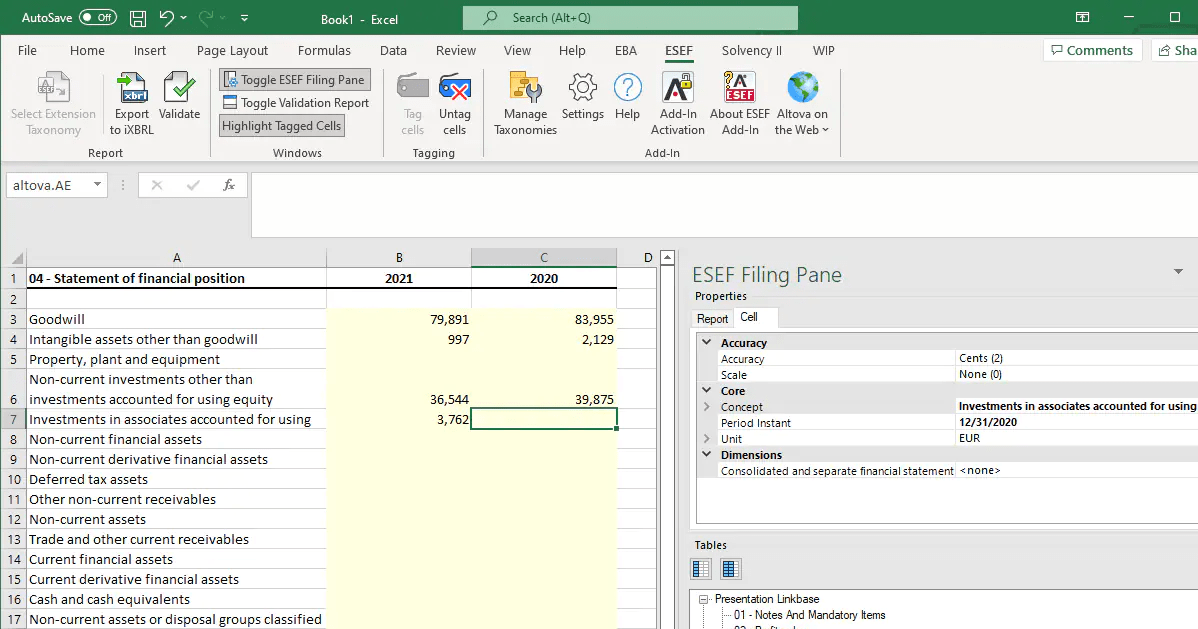Toggle the Validation Report window
The width and height of the screenshot is (1198, 629).
[x=295, y=102]
